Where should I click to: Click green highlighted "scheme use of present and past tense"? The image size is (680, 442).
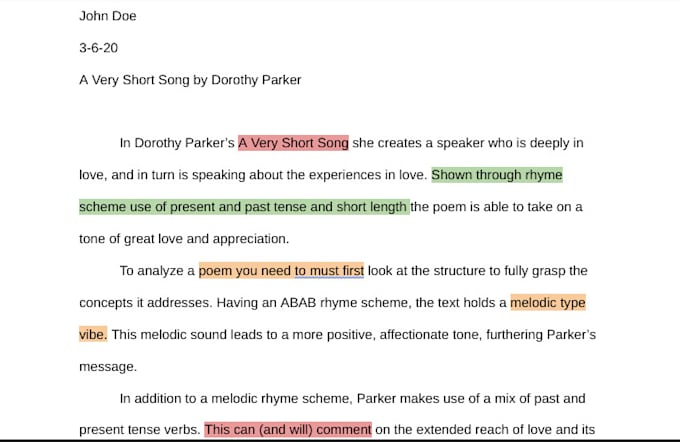[x=193, y=207]
